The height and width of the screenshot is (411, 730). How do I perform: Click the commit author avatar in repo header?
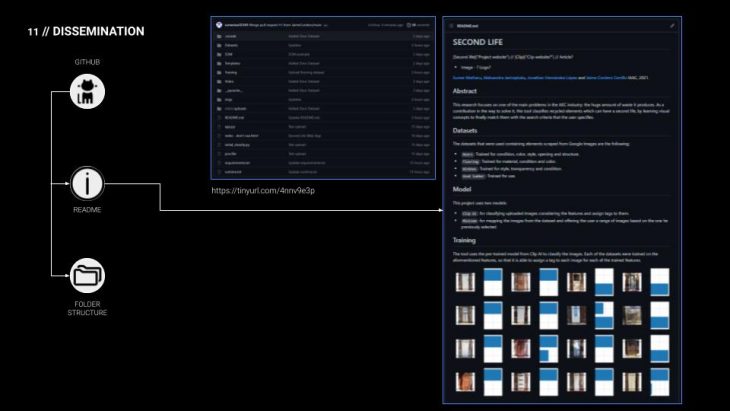point(219,23)
